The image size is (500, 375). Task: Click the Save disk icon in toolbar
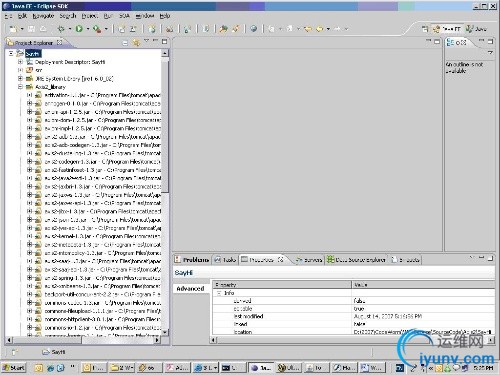tap(31, 29)
